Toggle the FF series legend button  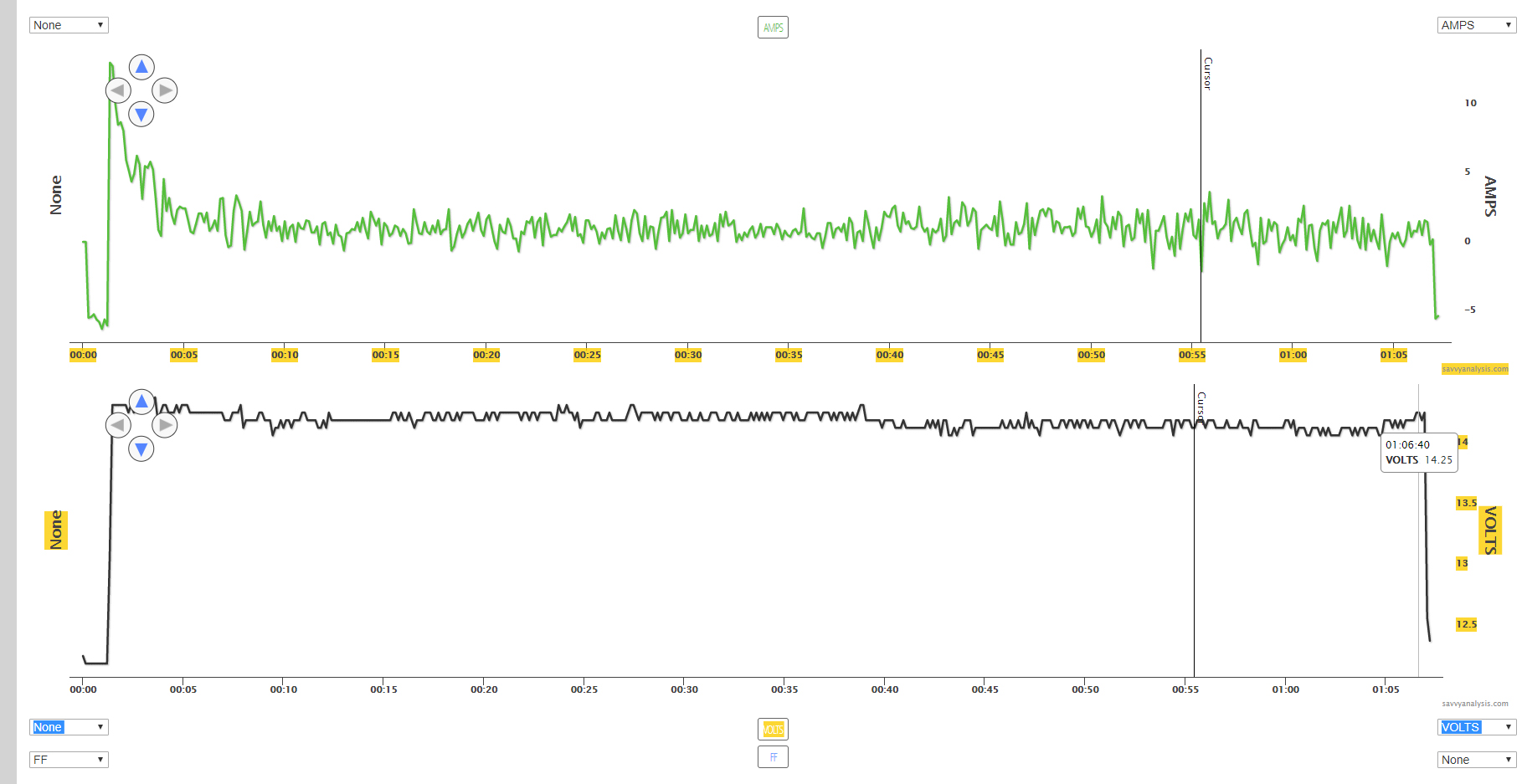click(x=773, y=757)
